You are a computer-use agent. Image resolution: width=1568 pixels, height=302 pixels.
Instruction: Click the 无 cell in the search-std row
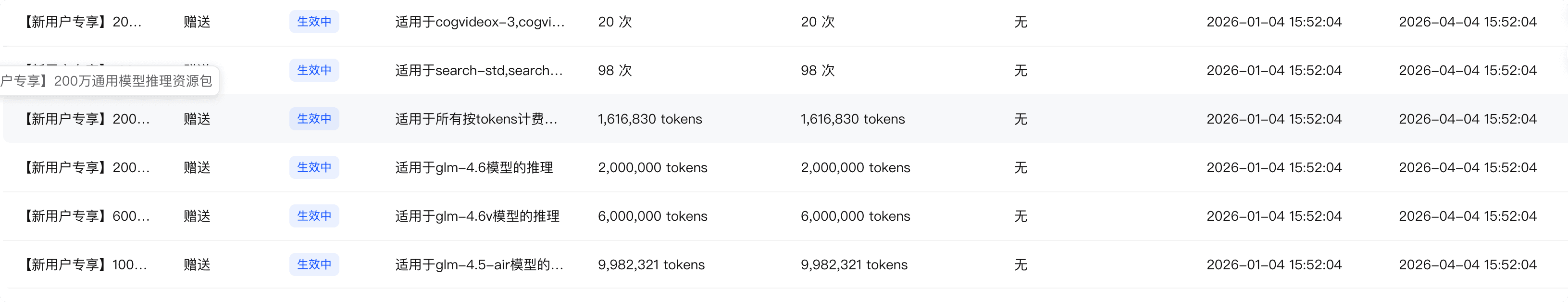click(x=1020, y=71)
